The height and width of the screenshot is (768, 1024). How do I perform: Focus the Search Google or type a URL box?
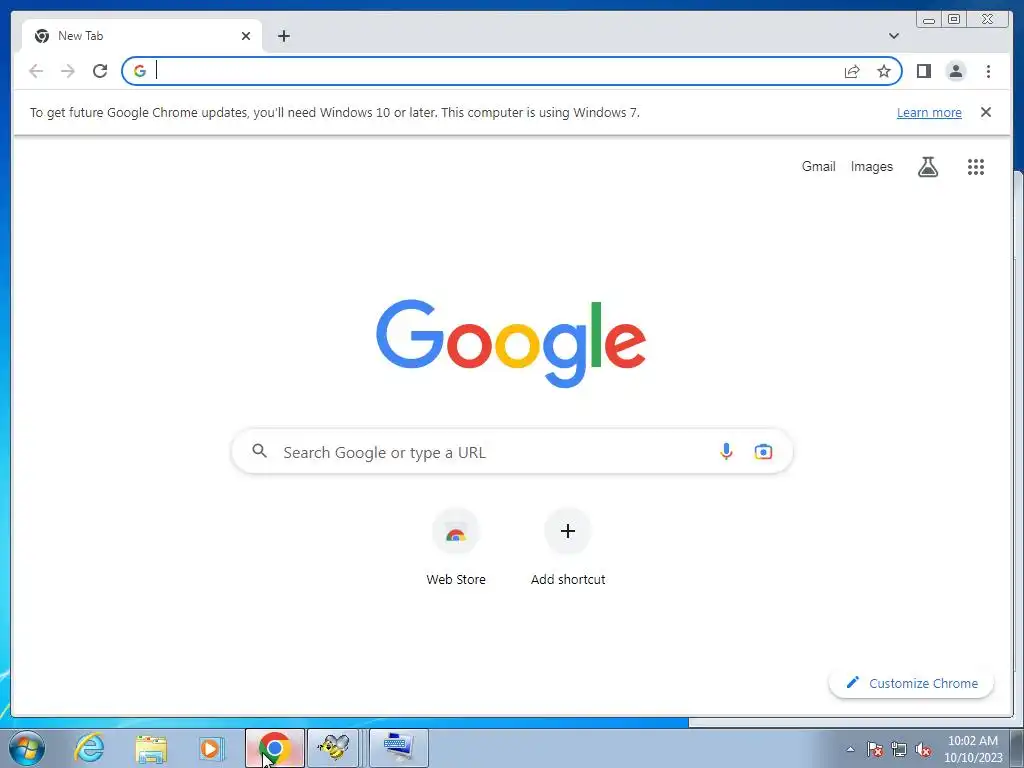[512, 451]
